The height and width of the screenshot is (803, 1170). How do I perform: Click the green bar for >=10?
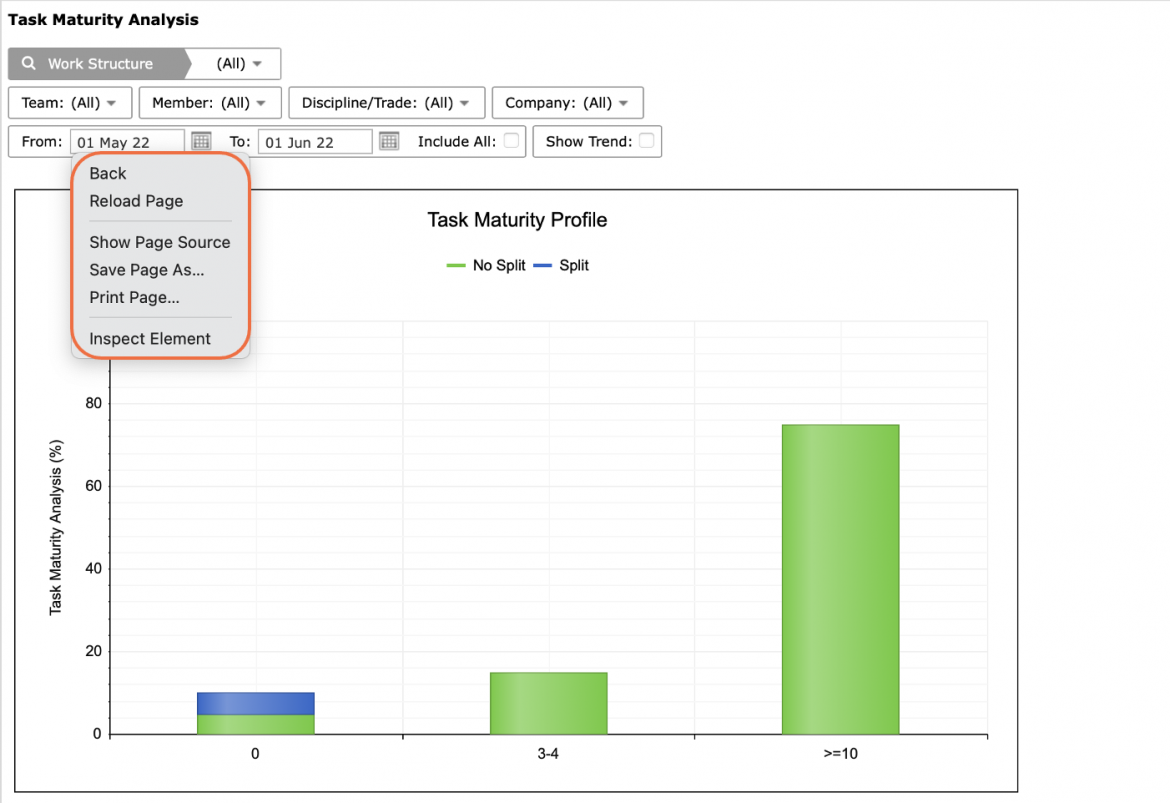tap(840, 580)
